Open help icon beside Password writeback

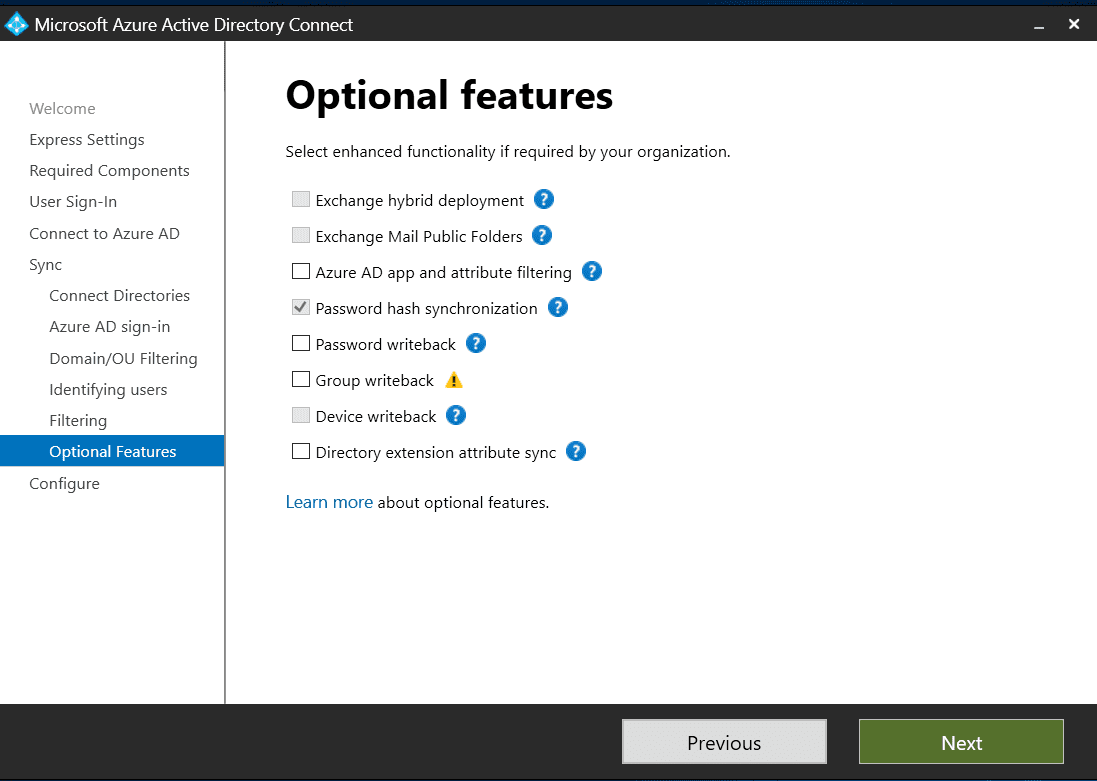point(476,344)
